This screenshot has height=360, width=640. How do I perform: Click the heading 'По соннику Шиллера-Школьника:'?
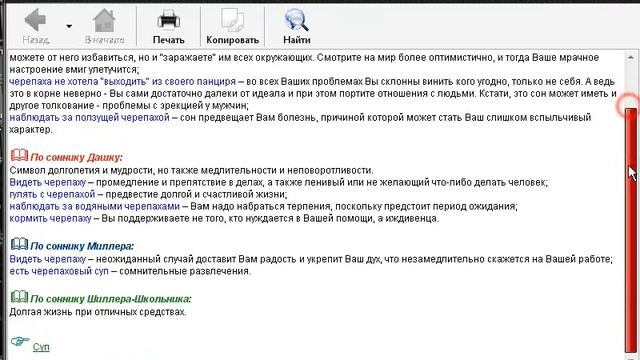[x=111, y=299]
